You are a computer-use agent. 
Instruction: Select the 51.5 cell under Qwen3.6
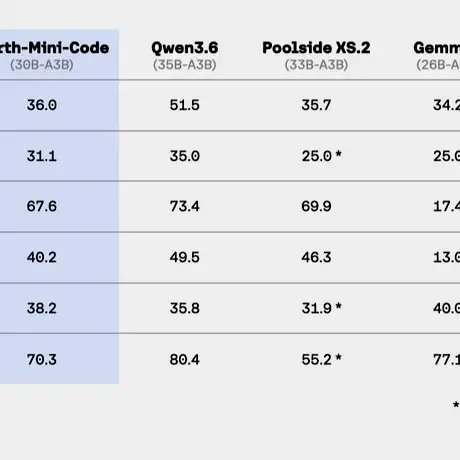(184, 105)
